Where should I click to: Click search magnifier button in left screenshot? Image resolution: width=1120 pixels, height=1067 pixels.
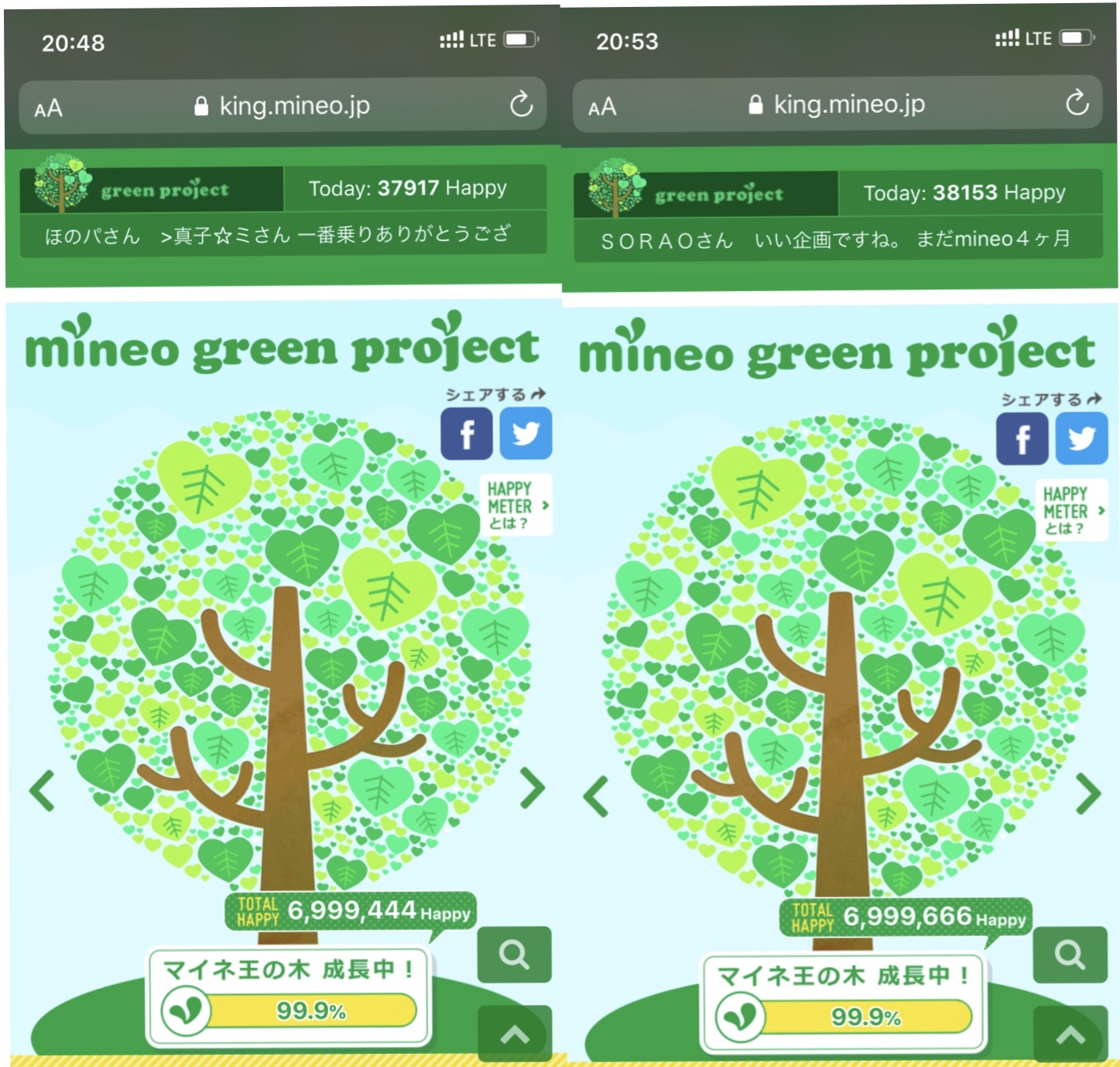(514, 955)
